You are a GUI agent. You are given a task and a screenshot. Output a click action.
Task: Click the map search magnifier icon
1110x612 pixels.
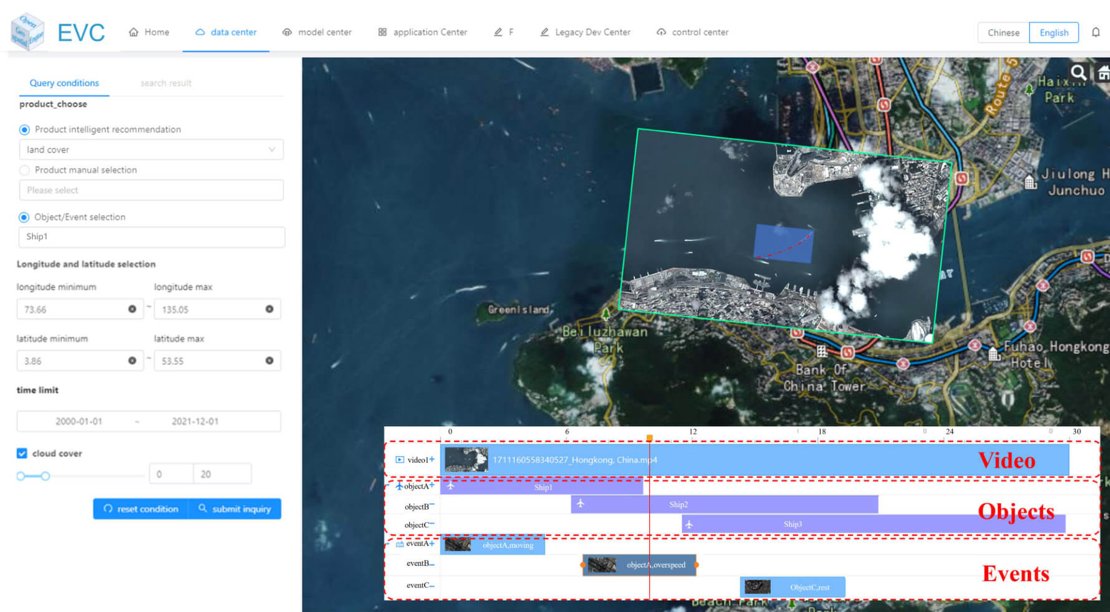point(1079,73)
